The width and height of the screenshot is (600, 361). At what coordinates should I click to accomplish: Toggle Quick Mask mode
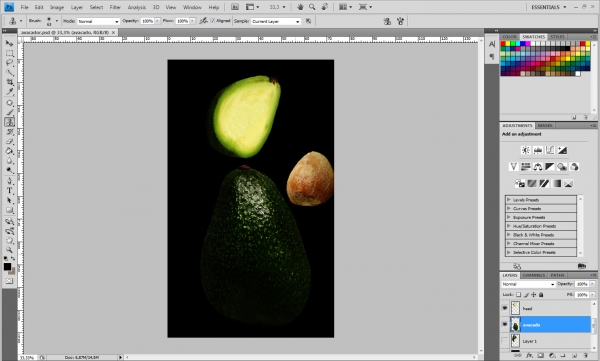(9, 281)
